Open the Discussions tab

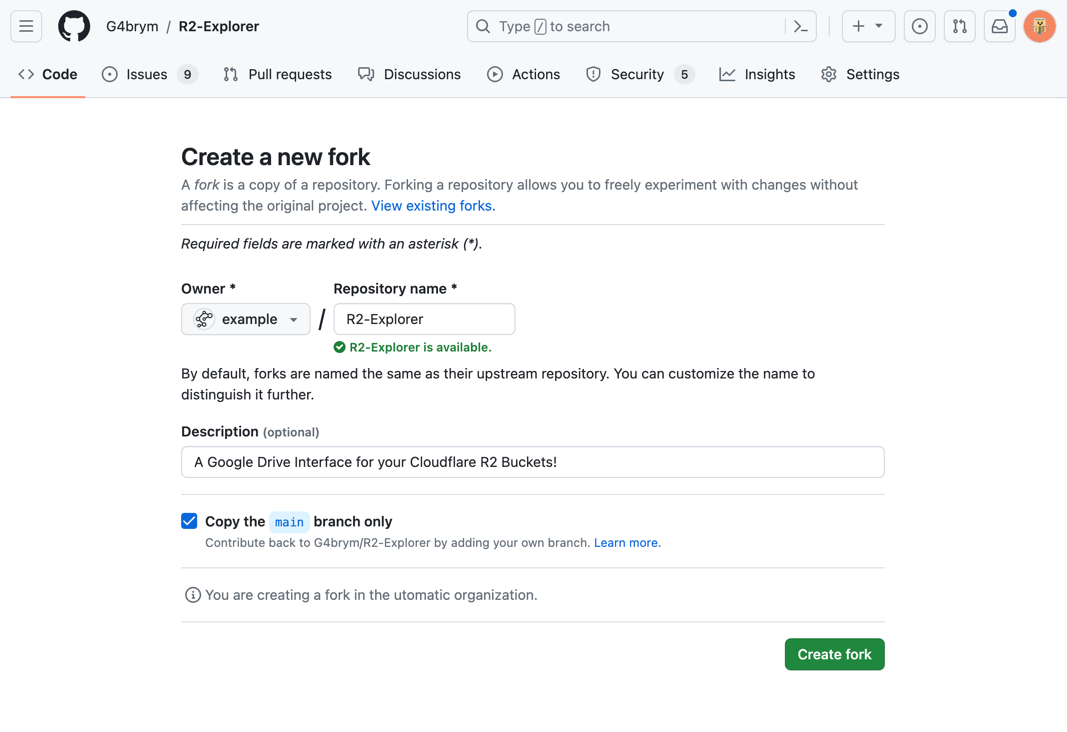click(x=410, y=74)
